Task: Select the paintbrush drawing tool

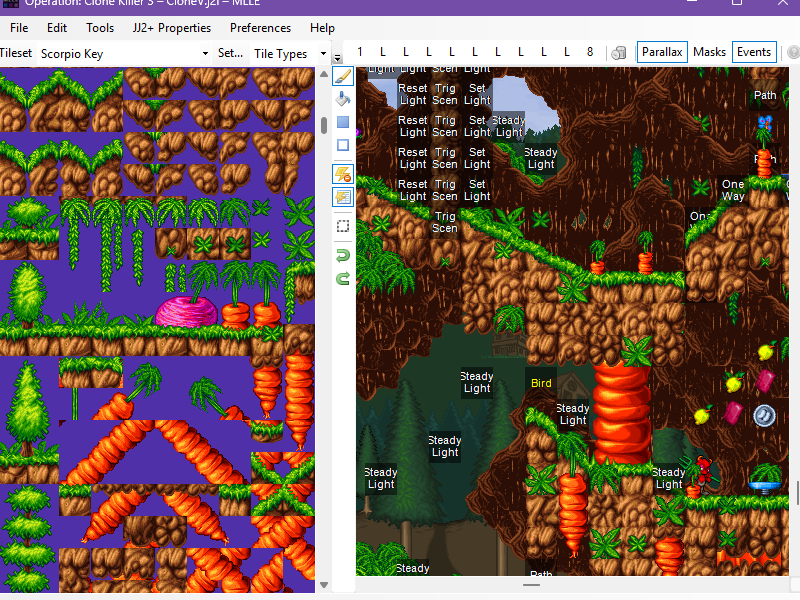Action: (343, 76)
